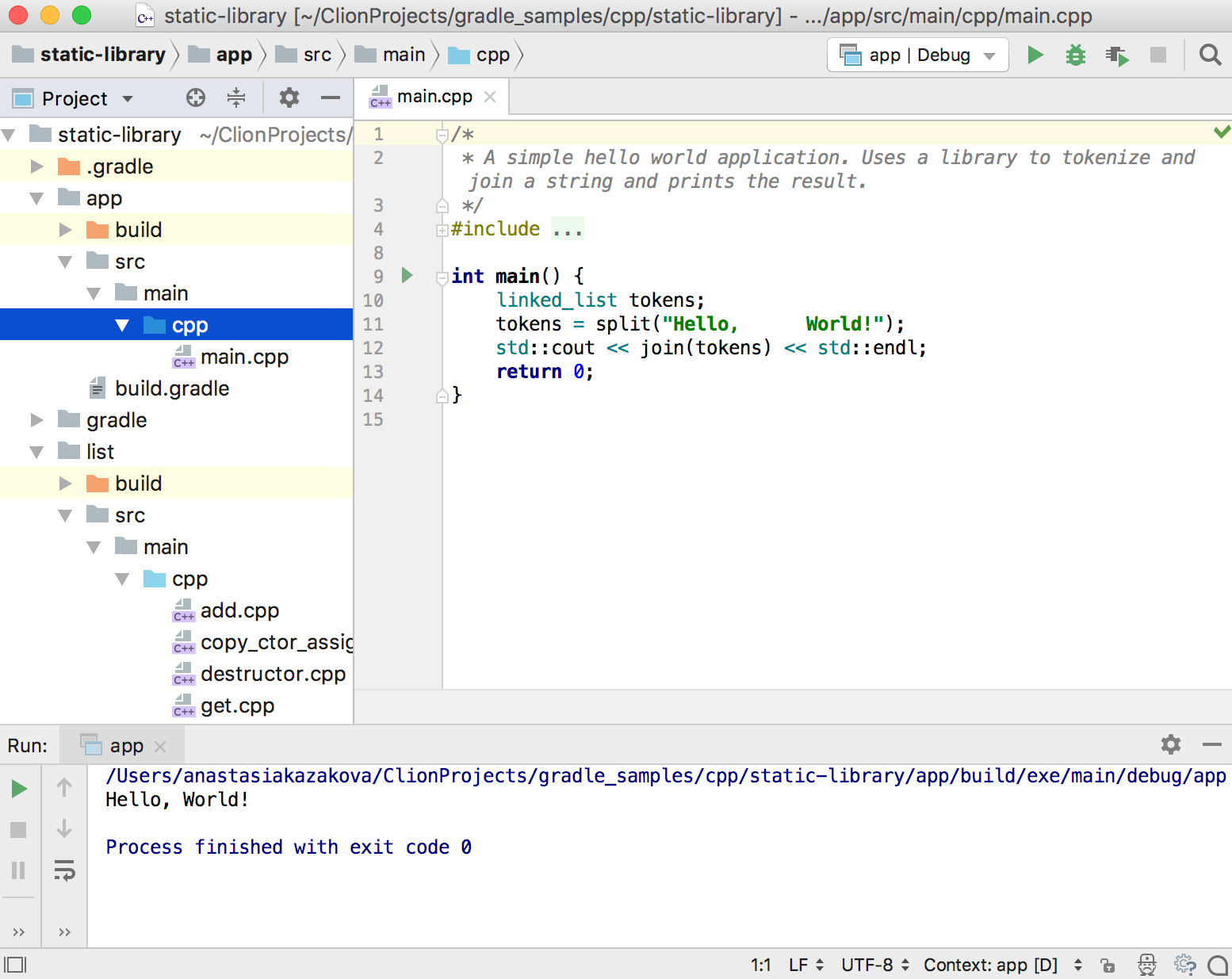
Task: Toggle tool window bars icon in status bar
Action: [15, 965]
